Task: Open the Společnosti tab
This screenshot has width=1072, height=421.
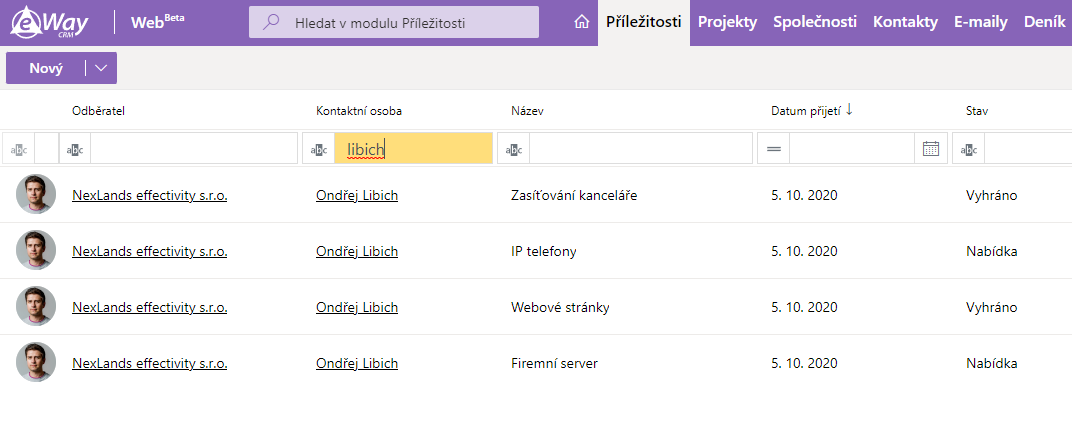Action: tap(815, 22)
